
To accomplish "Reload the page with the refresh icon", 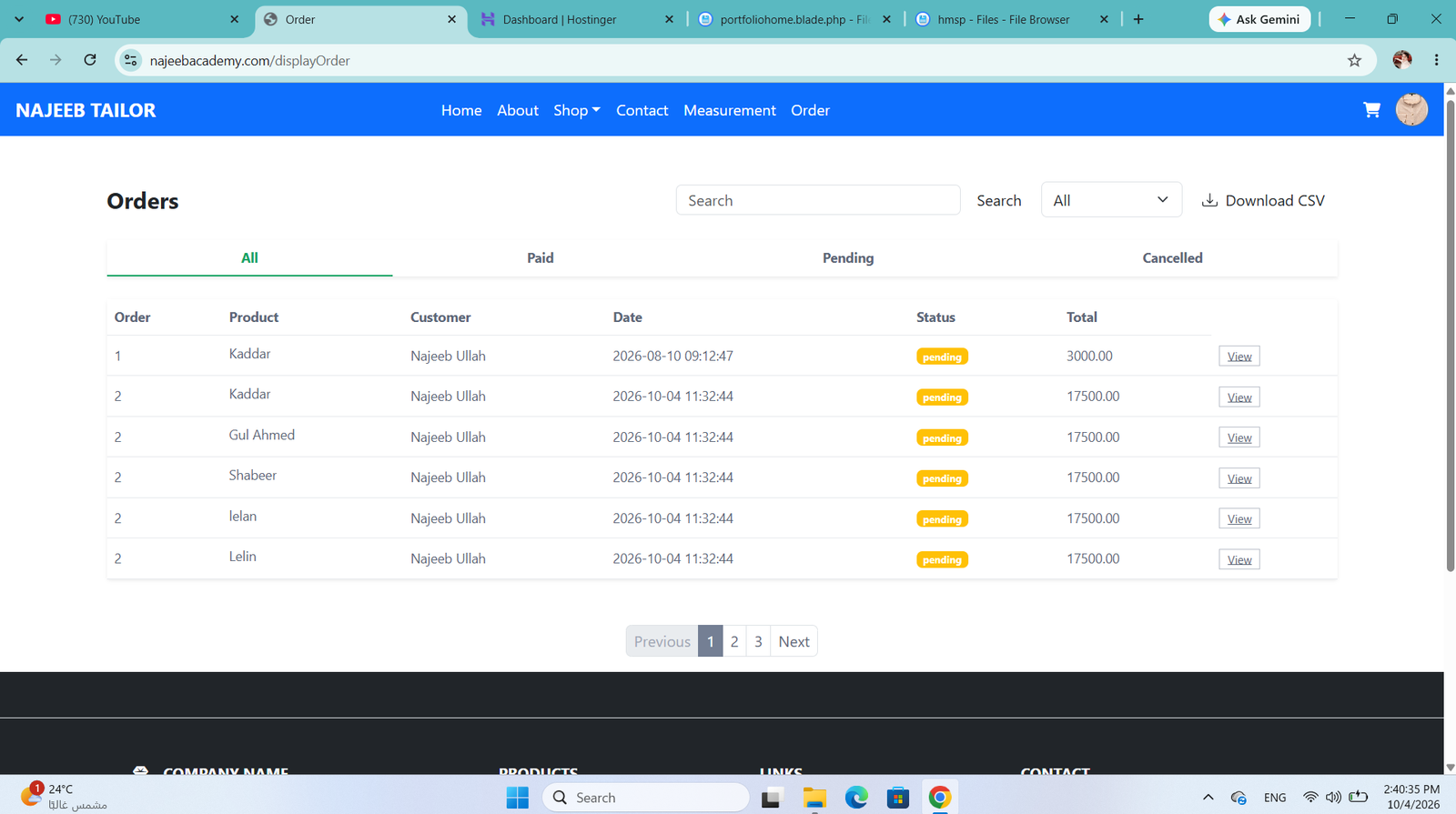I will (x=90, y=60).
